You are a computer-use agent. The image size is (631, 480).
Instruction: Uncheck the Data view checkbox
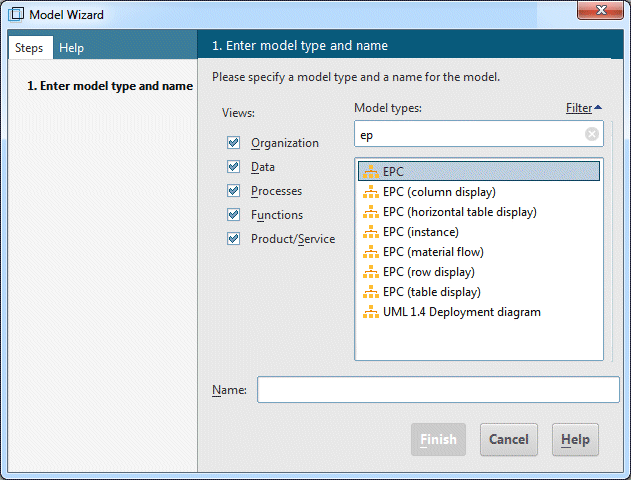coord(233,166)
